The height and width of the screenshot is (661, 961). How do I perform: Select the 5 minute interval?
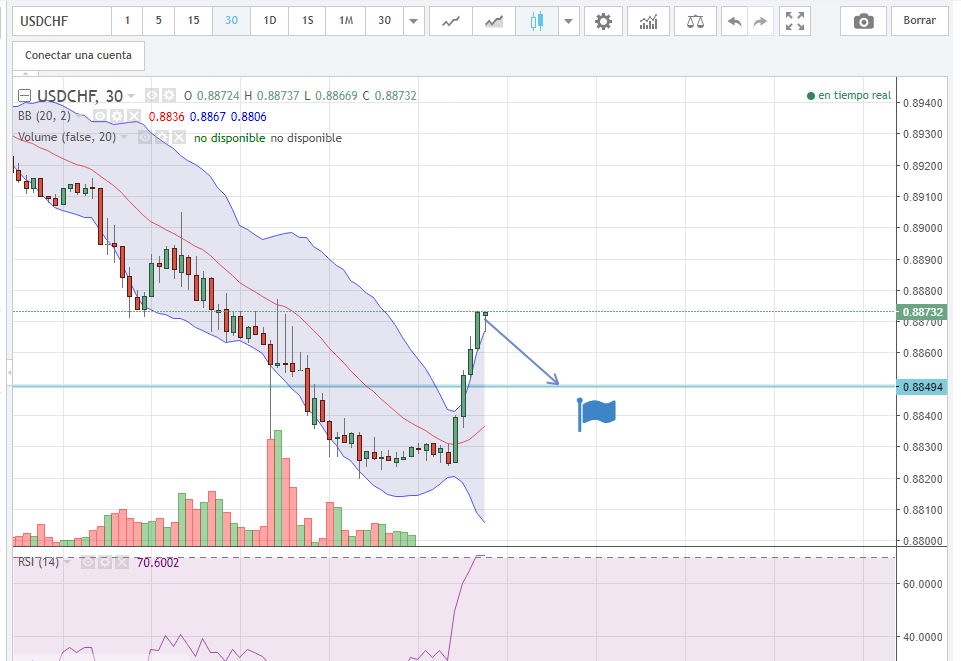pyautogui.click(x=158, y=21)
